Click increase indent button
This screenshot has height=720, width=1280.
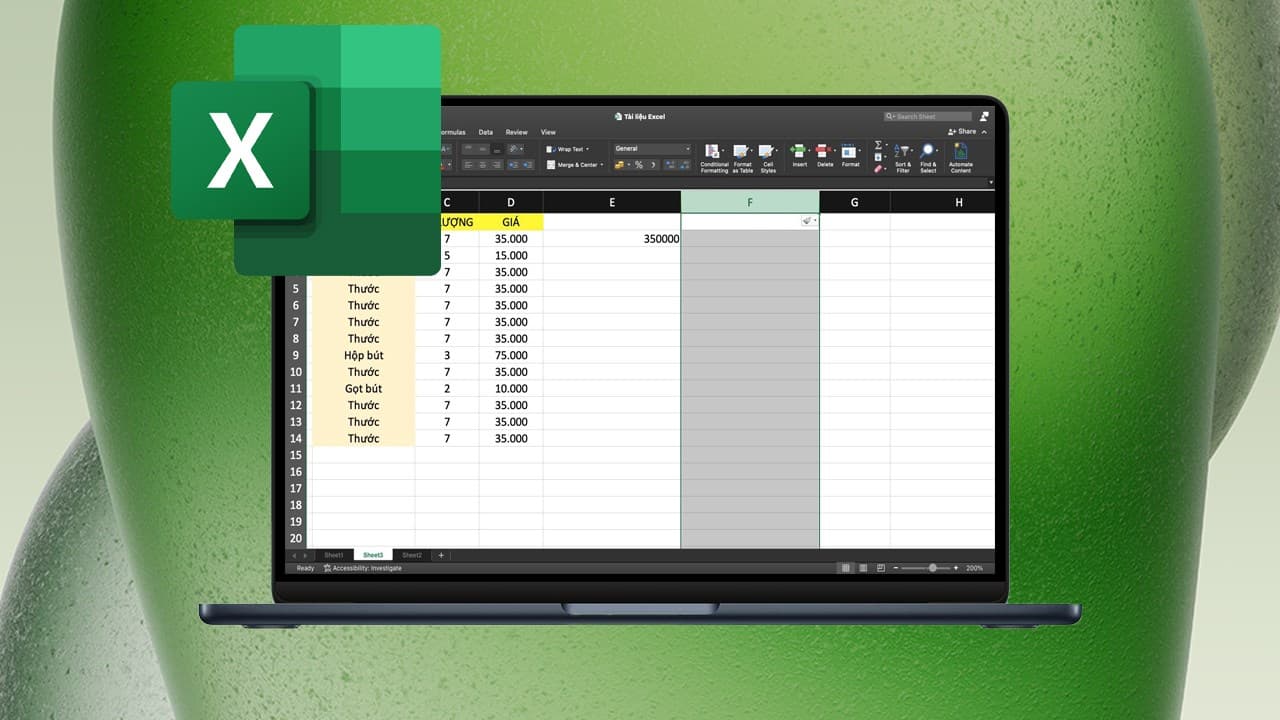coord(528,165)
